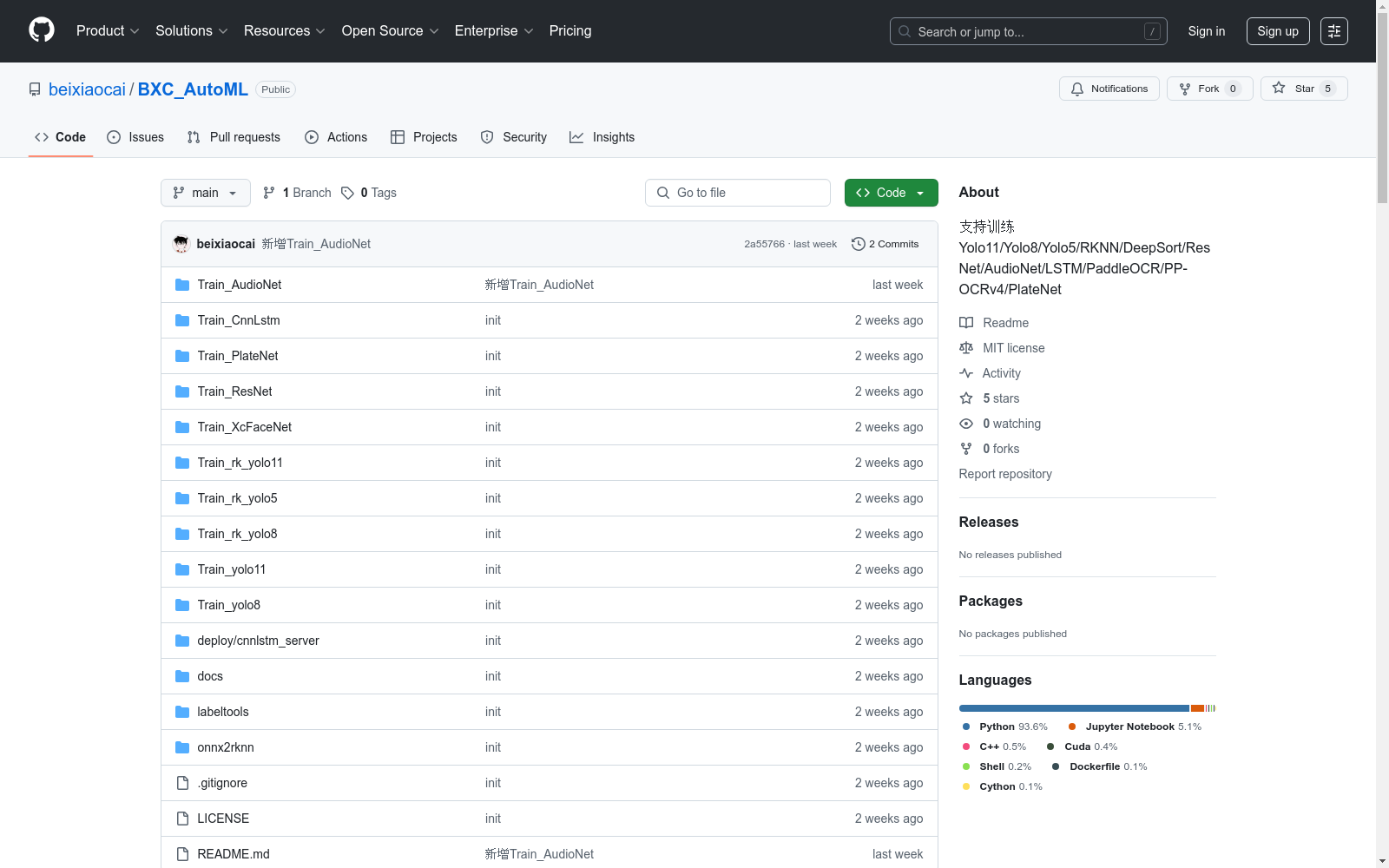This screenshot has height=868, width=1389.
Task: Open commit hash 2a55766
Action: pos(764,244)
